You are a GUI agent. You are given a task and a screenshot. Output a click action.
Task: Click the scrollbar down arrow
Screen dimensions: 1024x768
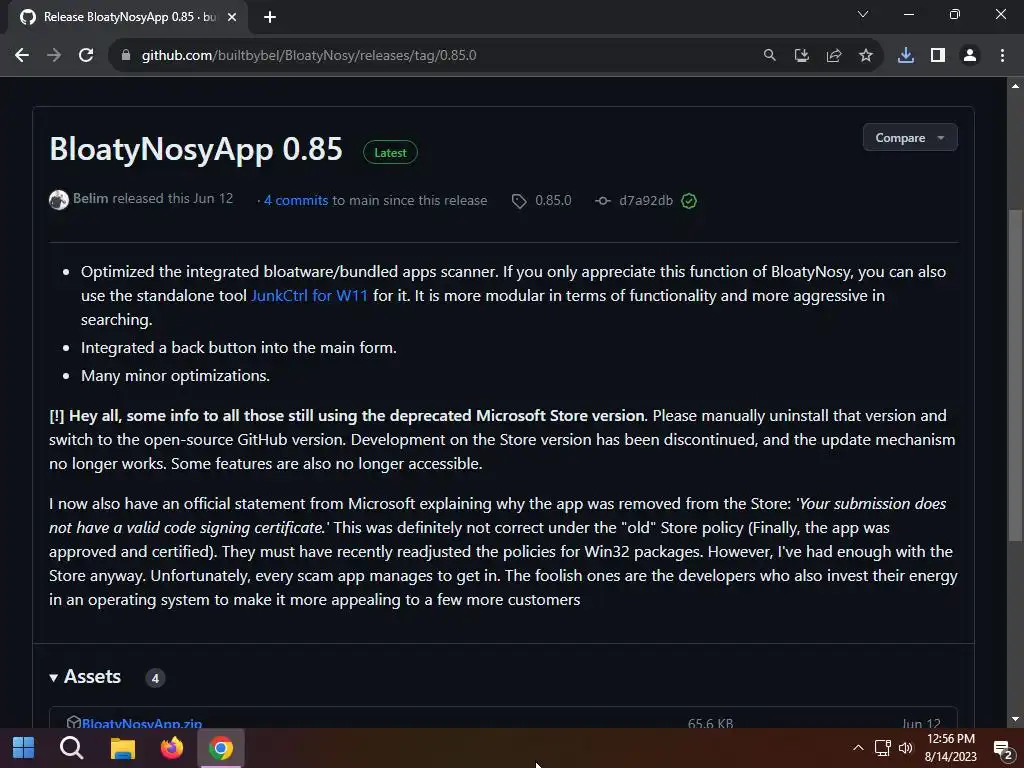1015,719
